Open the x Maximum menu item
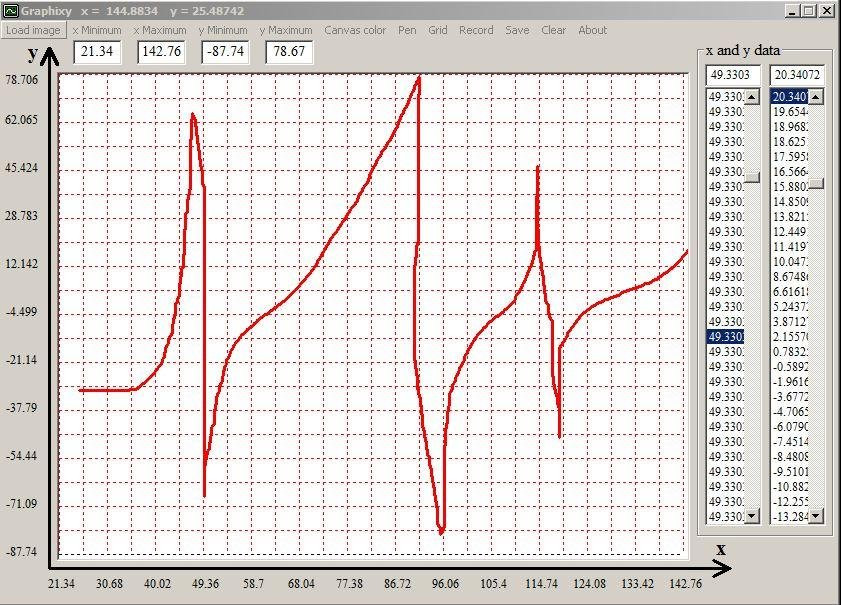 pyautogui.click(x=160, y=30)
